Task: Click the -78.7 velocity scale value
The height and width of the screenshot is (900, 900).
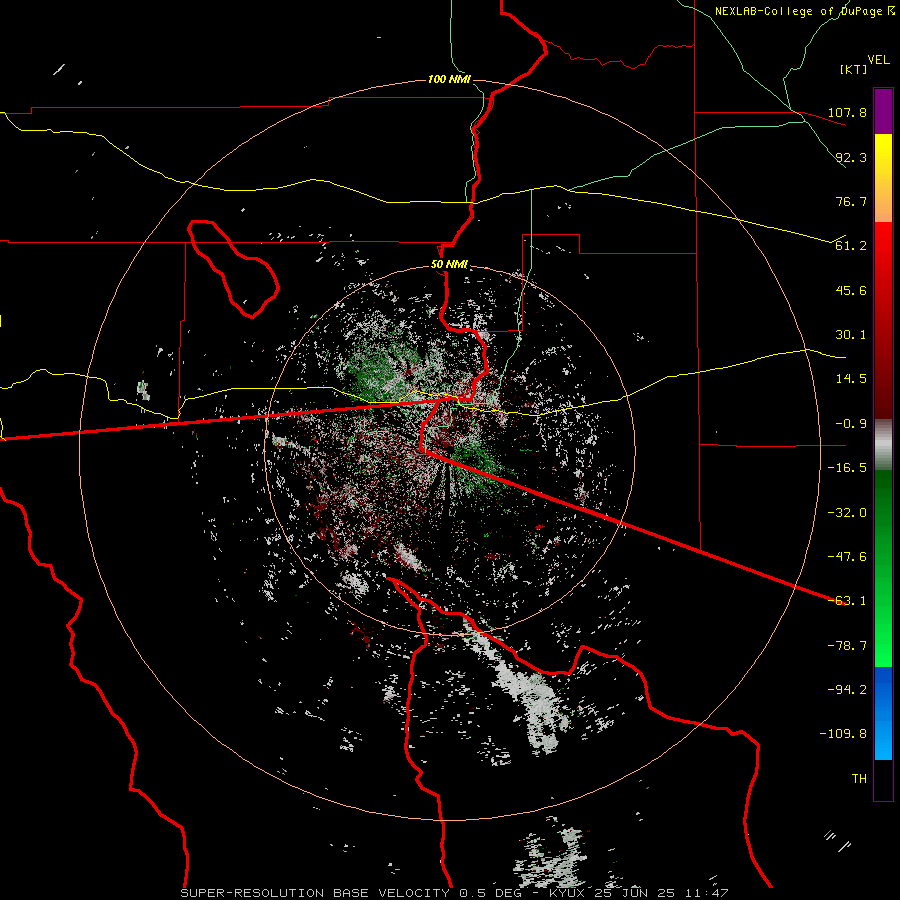Action: pos(847,646)
